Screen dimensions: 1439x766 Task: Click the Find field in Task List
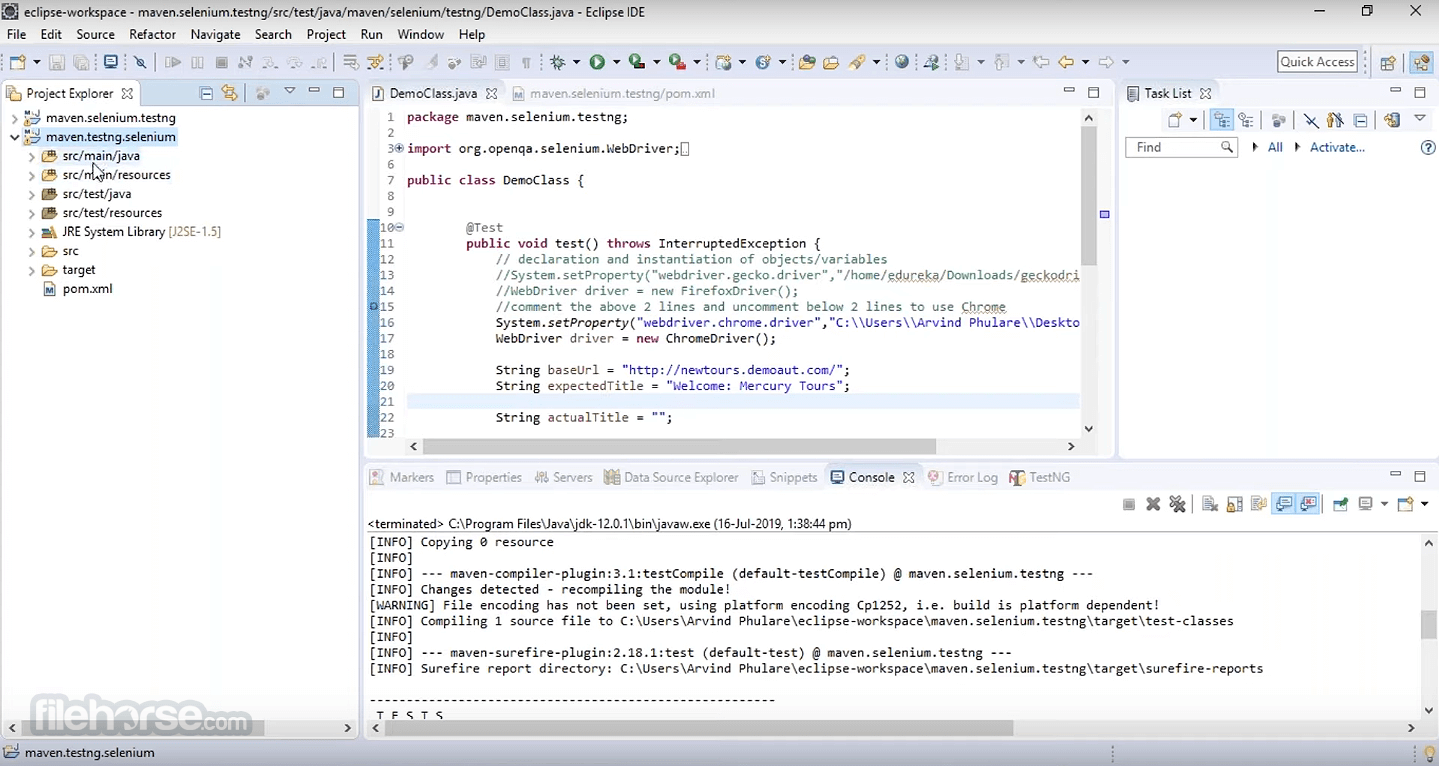(x=1182, y=147)
